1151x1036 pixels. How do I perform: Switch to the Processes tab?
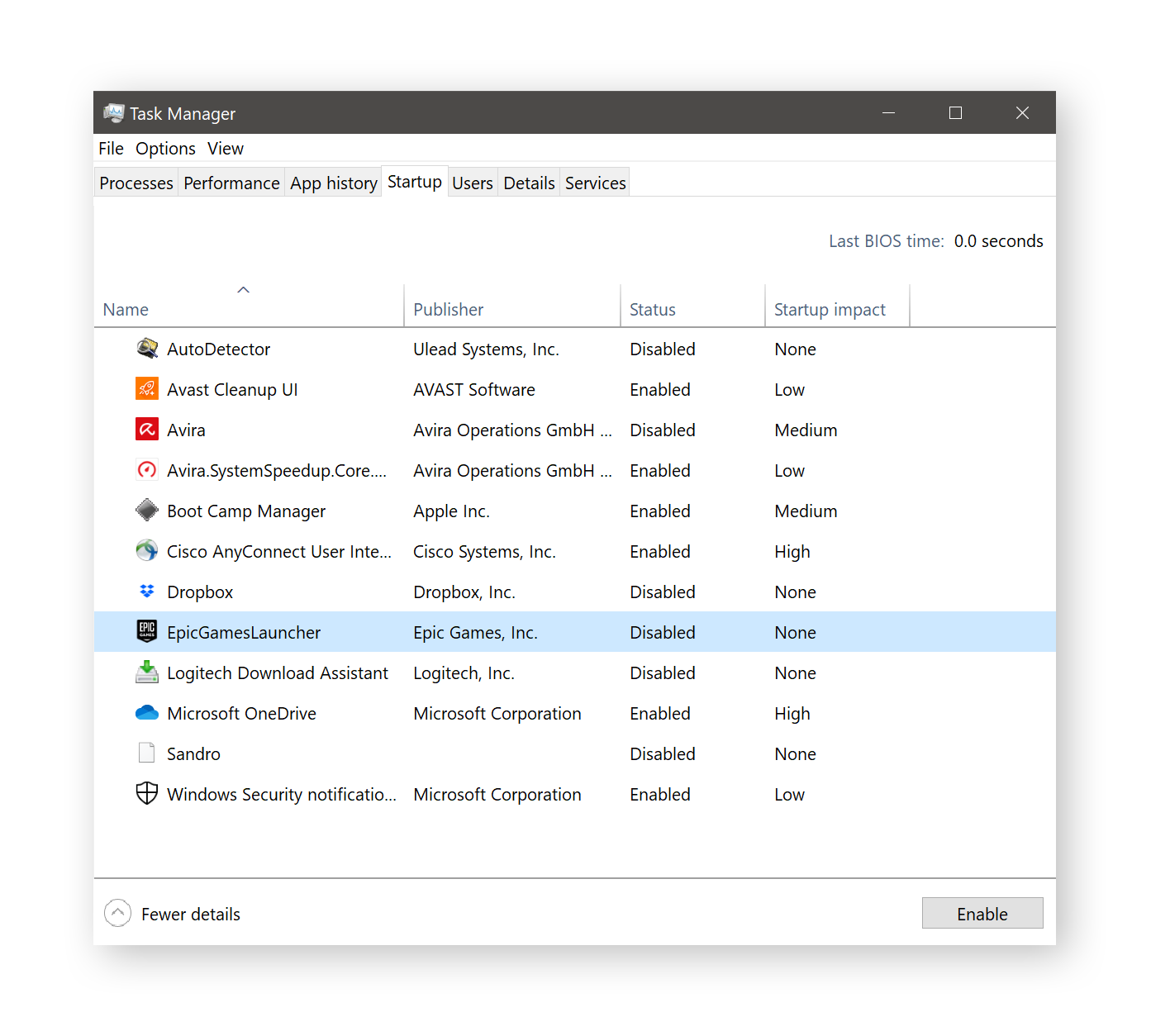[x=136, y=183]
